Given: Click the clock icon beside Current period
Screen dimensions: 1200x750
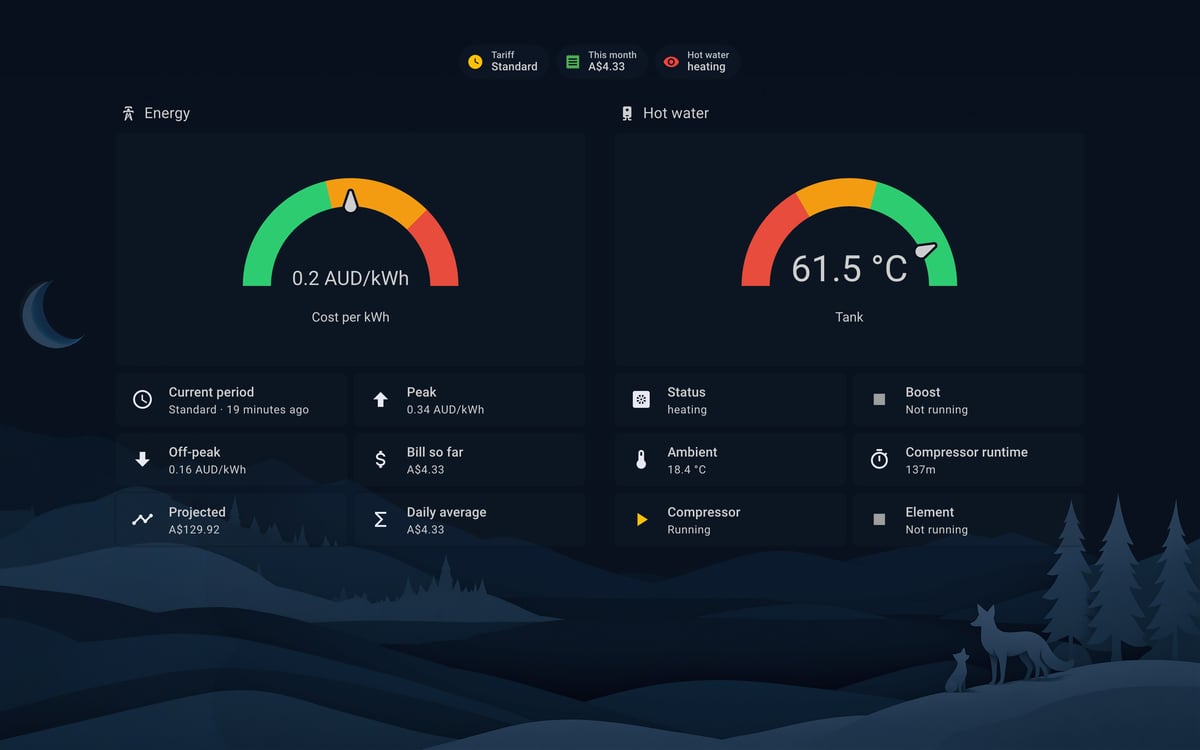Looking at the screenshot, I should [x=142, y=400].
